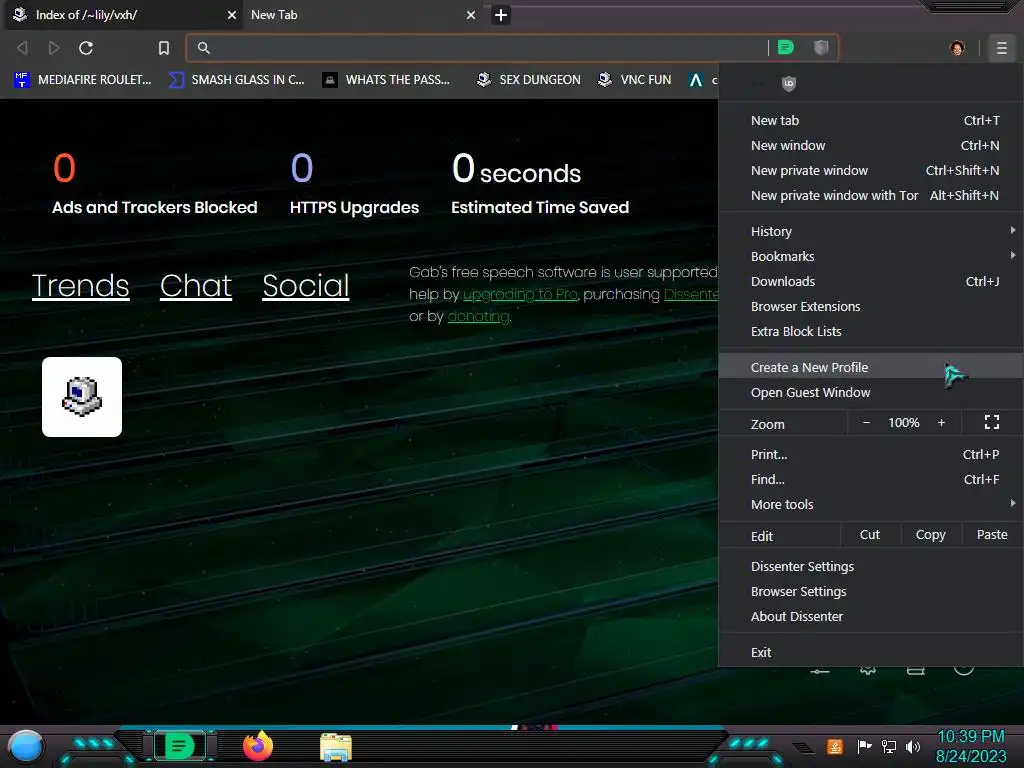Close the New Tab tab
This screenshot has height=768, width=1024.
tap(471, 15)
